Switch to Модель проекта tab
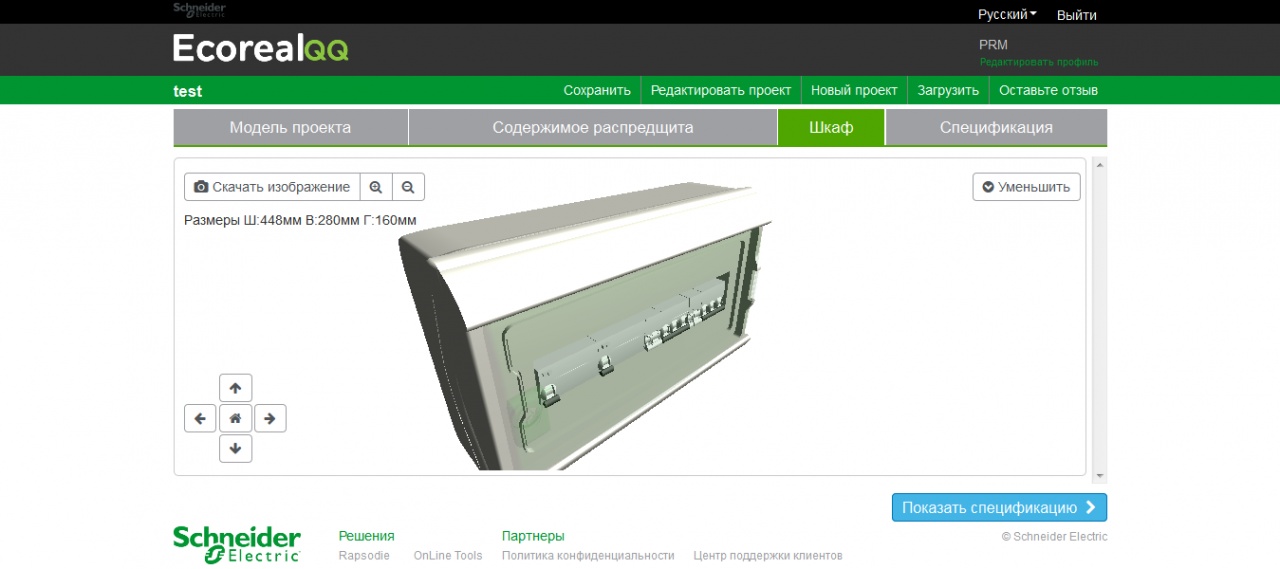 [x=290, y=128]
